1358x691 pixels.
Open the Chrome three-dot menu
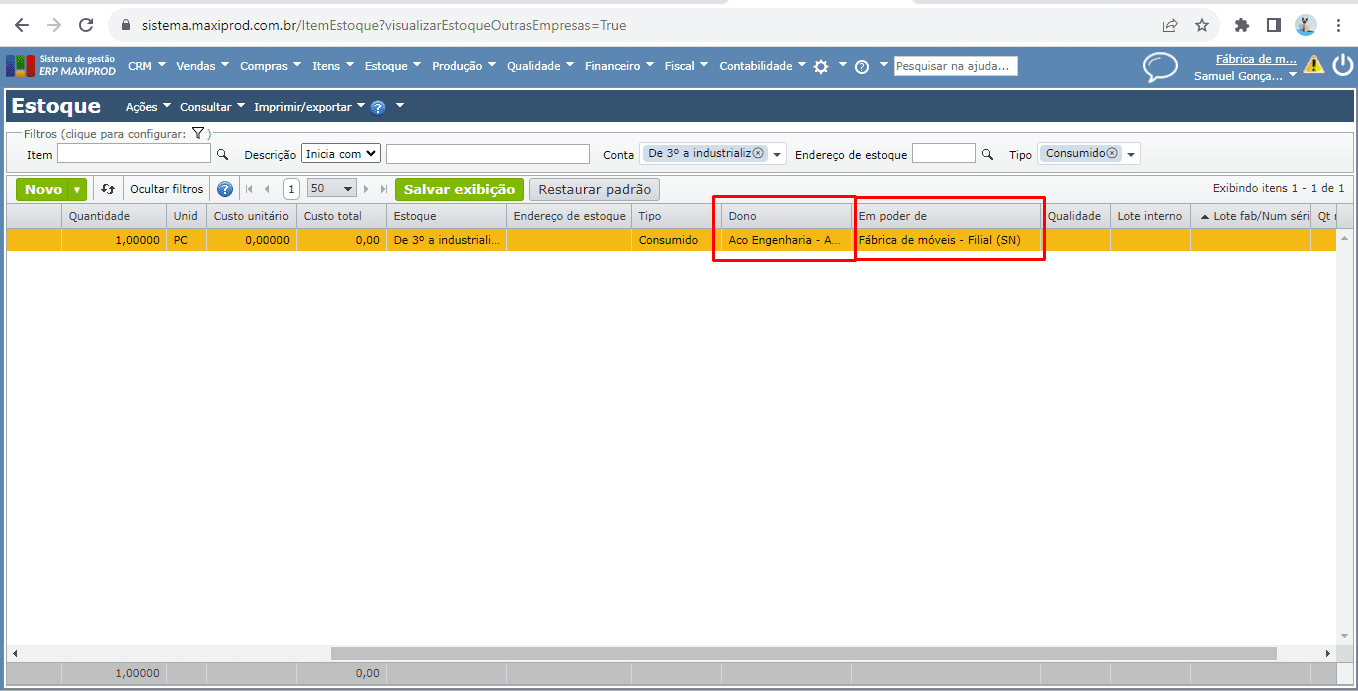(x=1338, y=25)
